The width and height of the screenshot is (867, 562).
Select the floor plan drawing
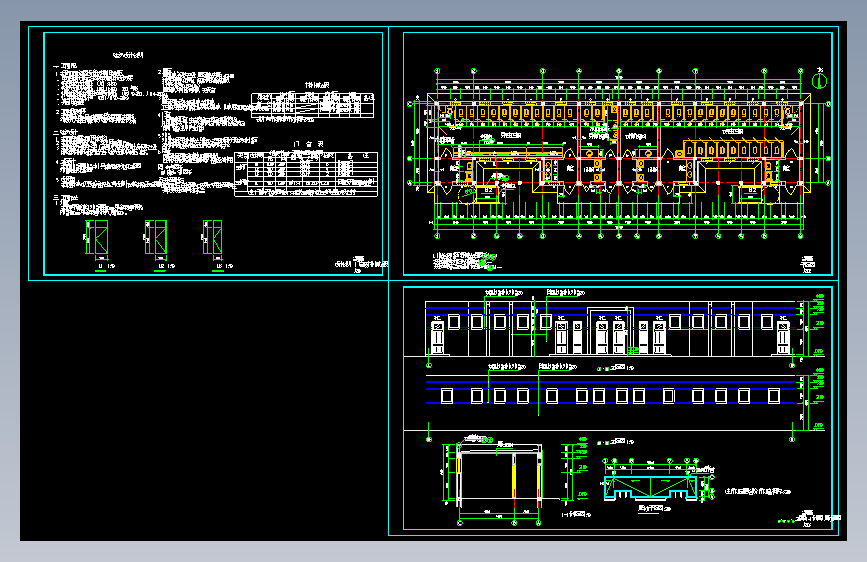point(619,154)
